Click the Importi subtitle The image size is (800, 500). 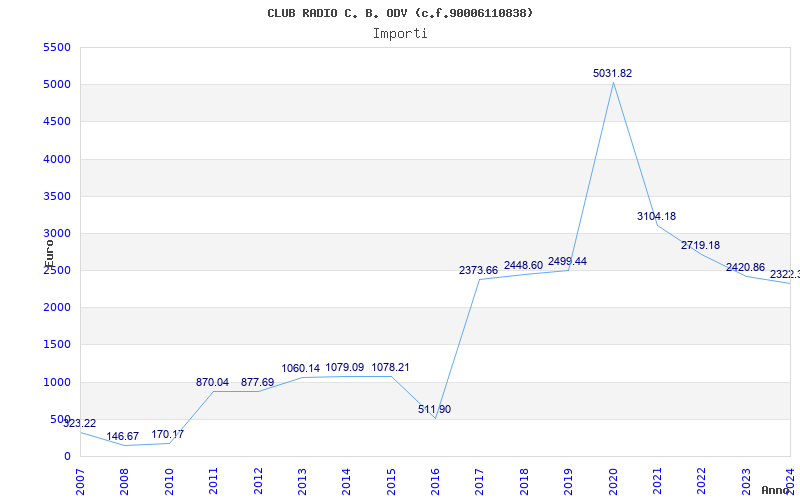coord(400,34)
